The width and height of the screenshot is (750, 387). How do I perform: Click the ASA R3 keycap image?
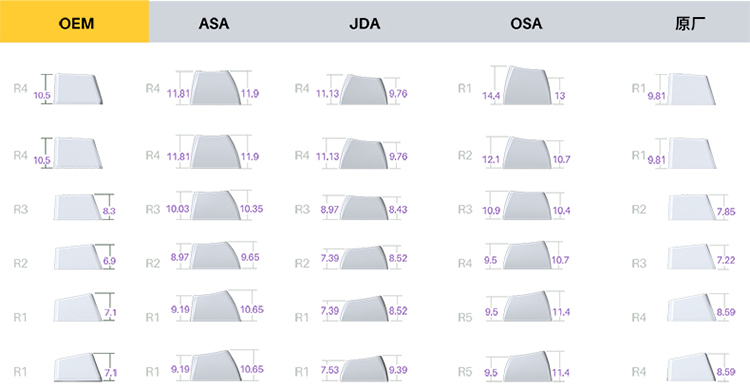tap(215, 206)
